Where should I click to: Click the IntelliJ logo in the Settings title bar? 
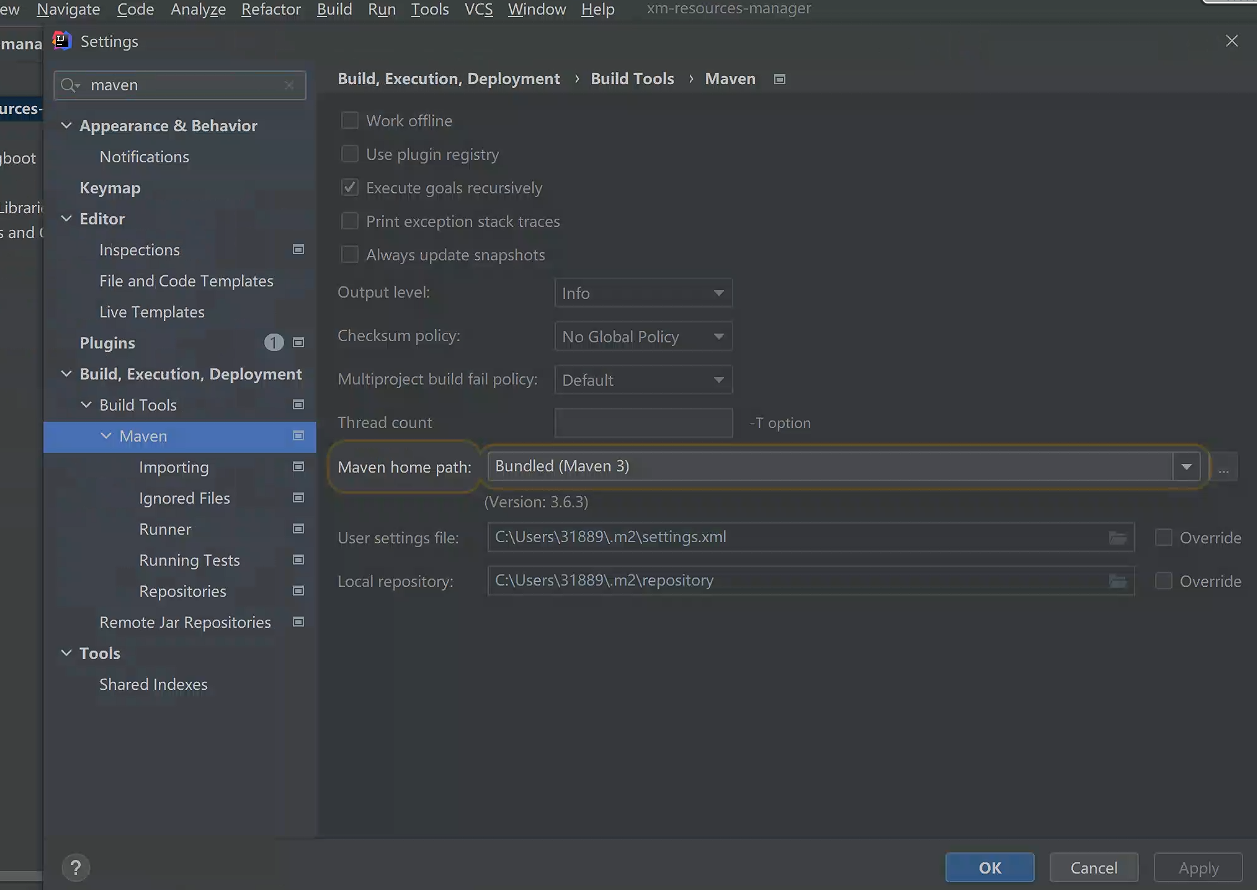point(62,41)
